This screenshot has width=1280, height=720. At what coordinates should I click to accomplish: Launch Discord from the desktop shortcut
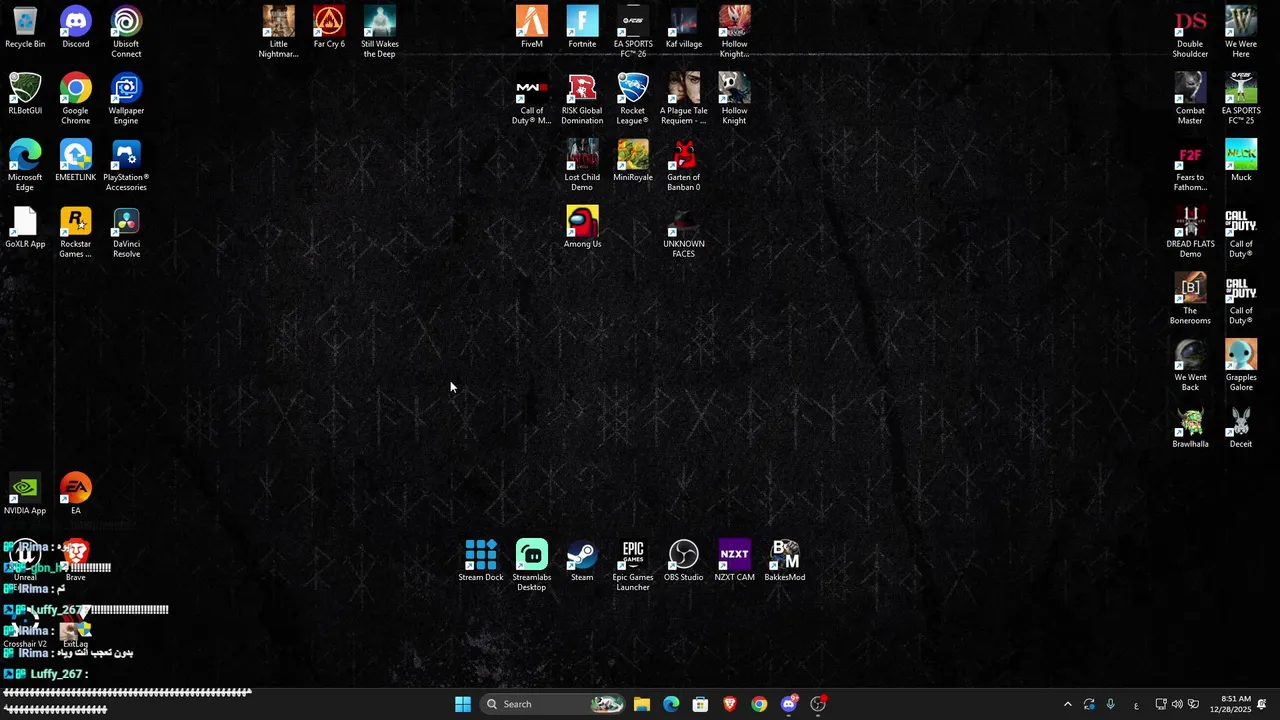click(76, 28)
